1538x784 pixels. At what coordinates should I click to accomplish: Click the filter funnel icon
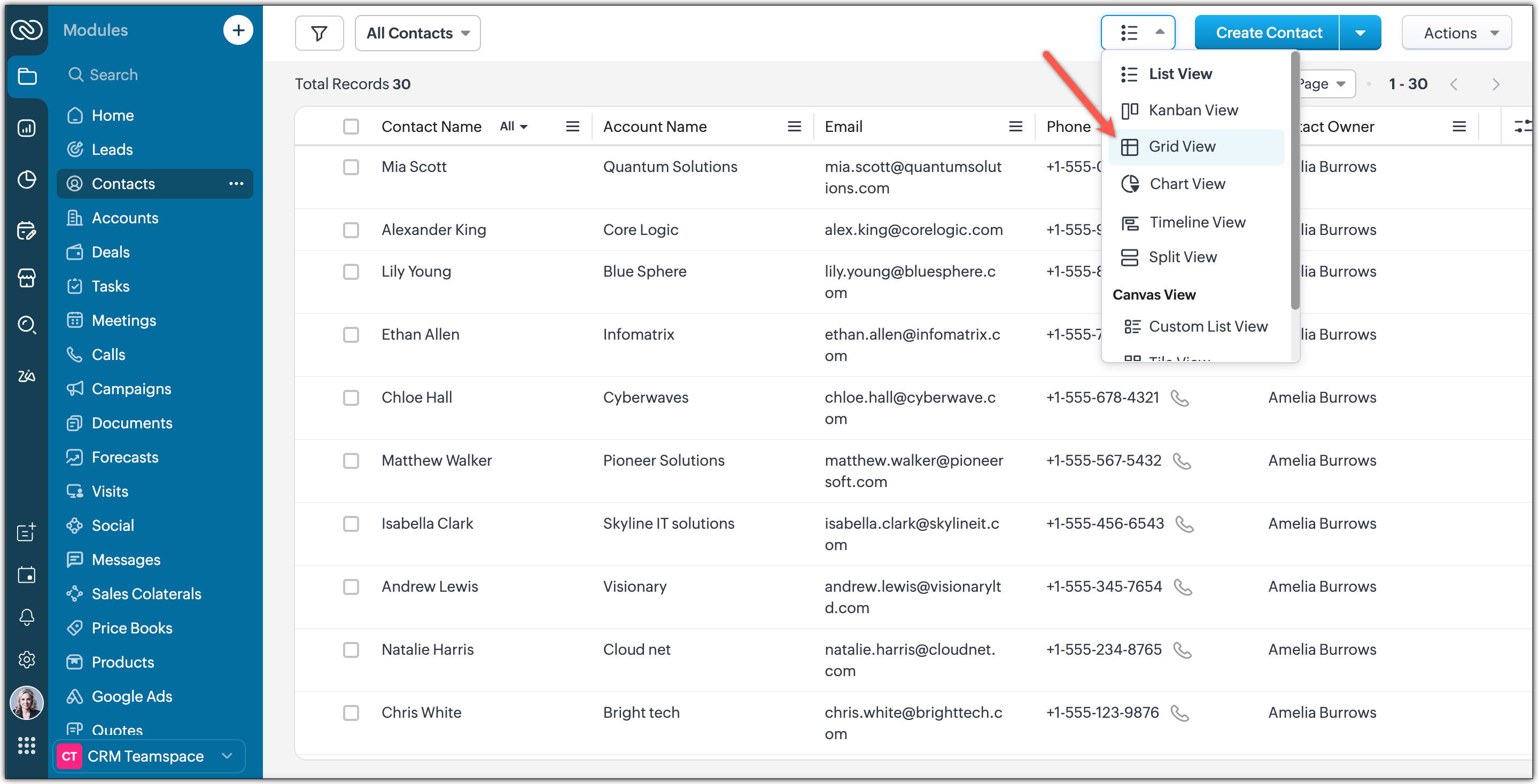(x=319, y=34)
